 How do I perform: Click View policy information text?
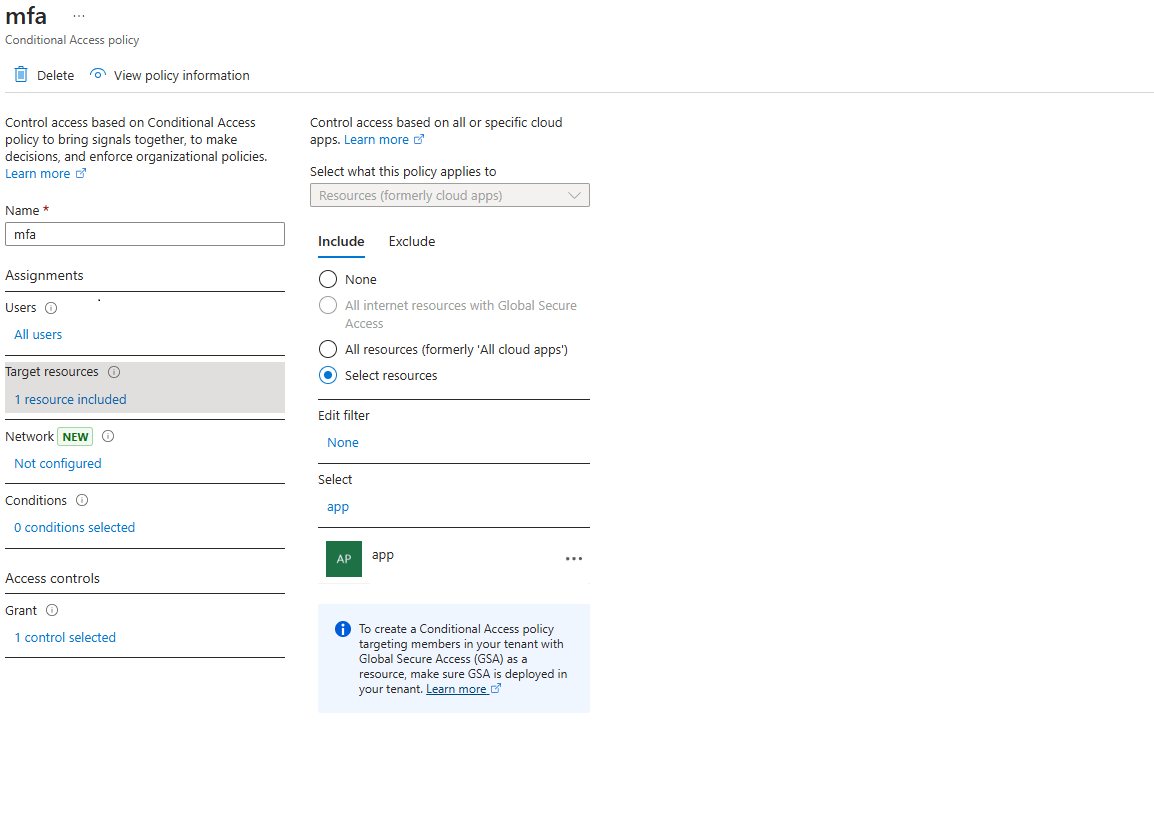point(182,75)
